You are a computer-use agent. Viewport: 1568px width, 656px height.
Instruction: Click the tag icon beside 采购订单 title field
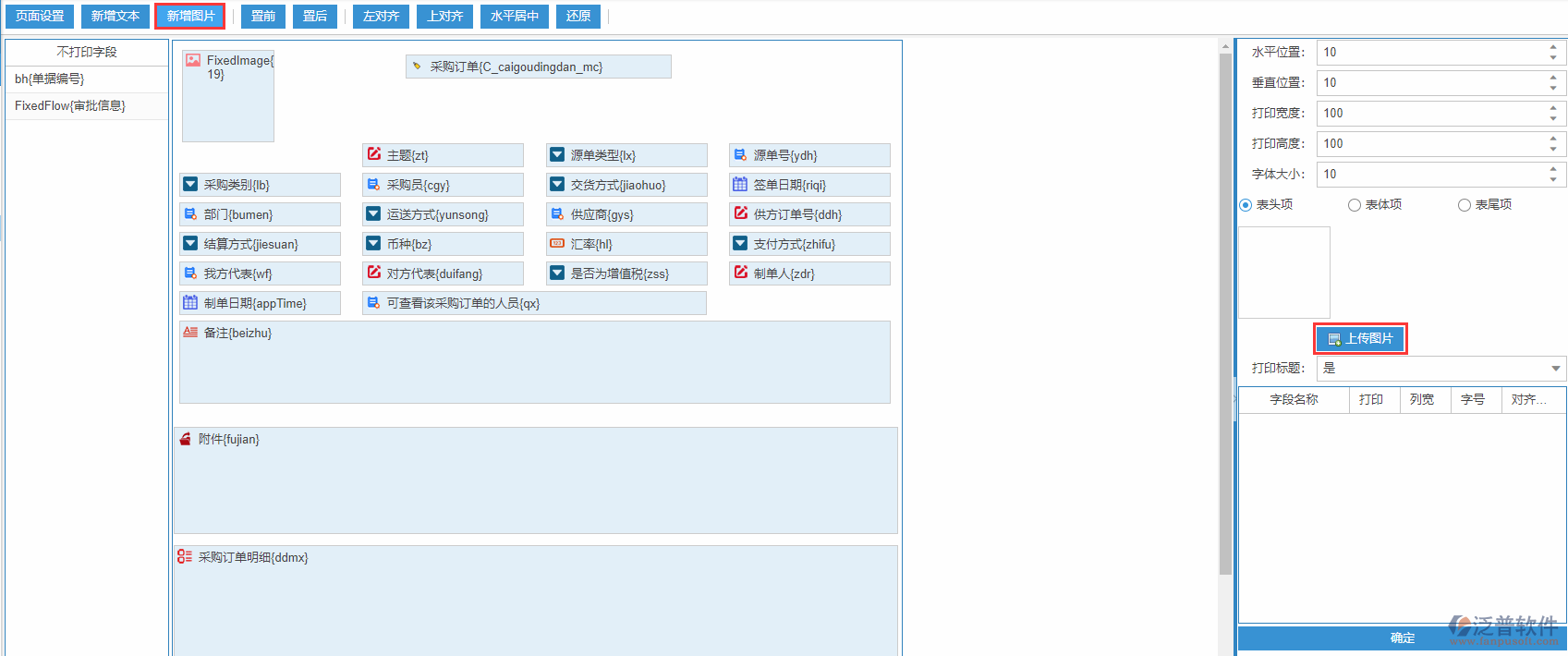pyautogui.click(x=417, y=67)
